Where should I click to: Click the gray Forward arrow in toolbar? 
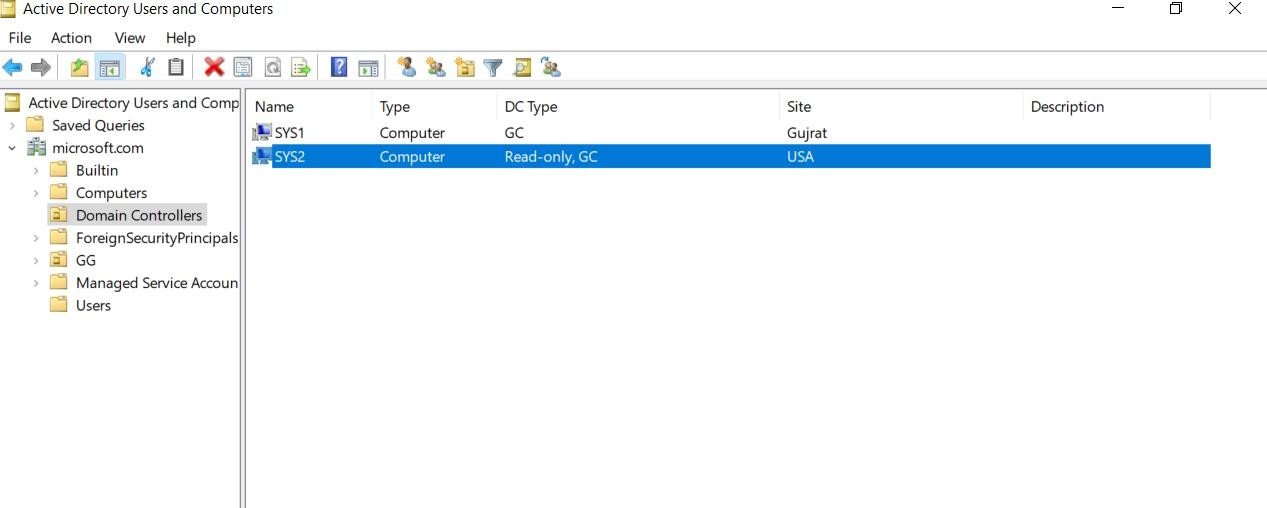41,68
